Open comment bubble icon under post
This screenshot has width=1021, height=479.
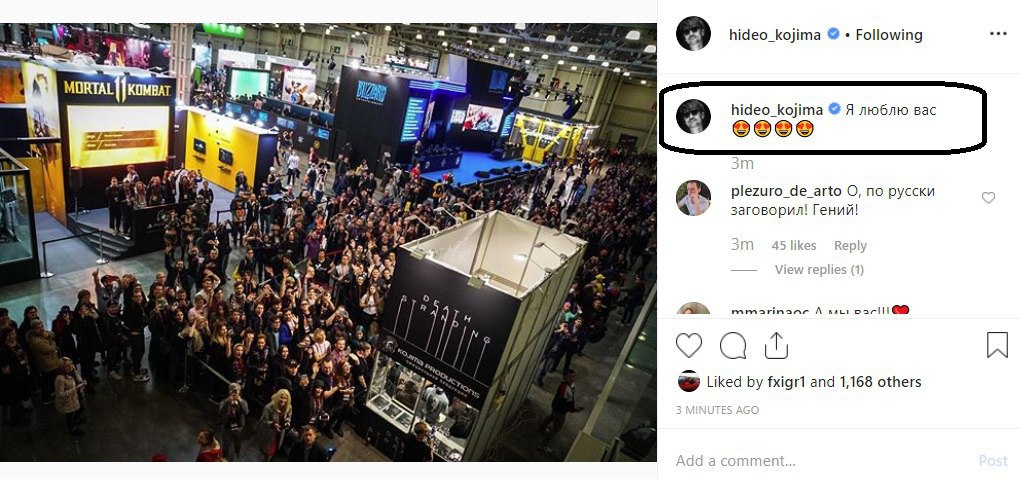pos(733,346)
